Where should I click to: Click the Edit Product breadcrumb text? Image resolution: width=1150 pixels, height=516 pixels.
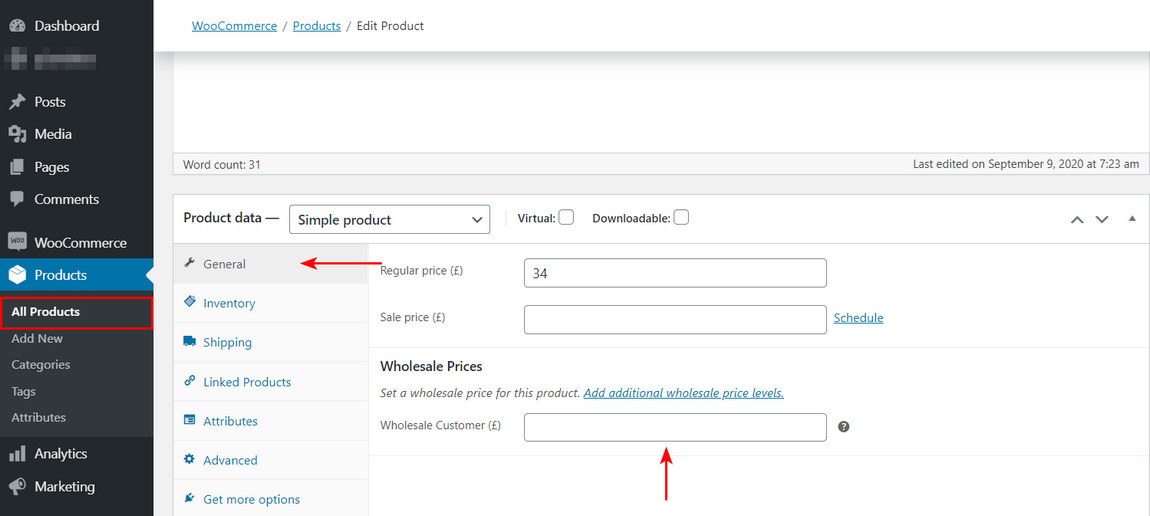point(390,26)
